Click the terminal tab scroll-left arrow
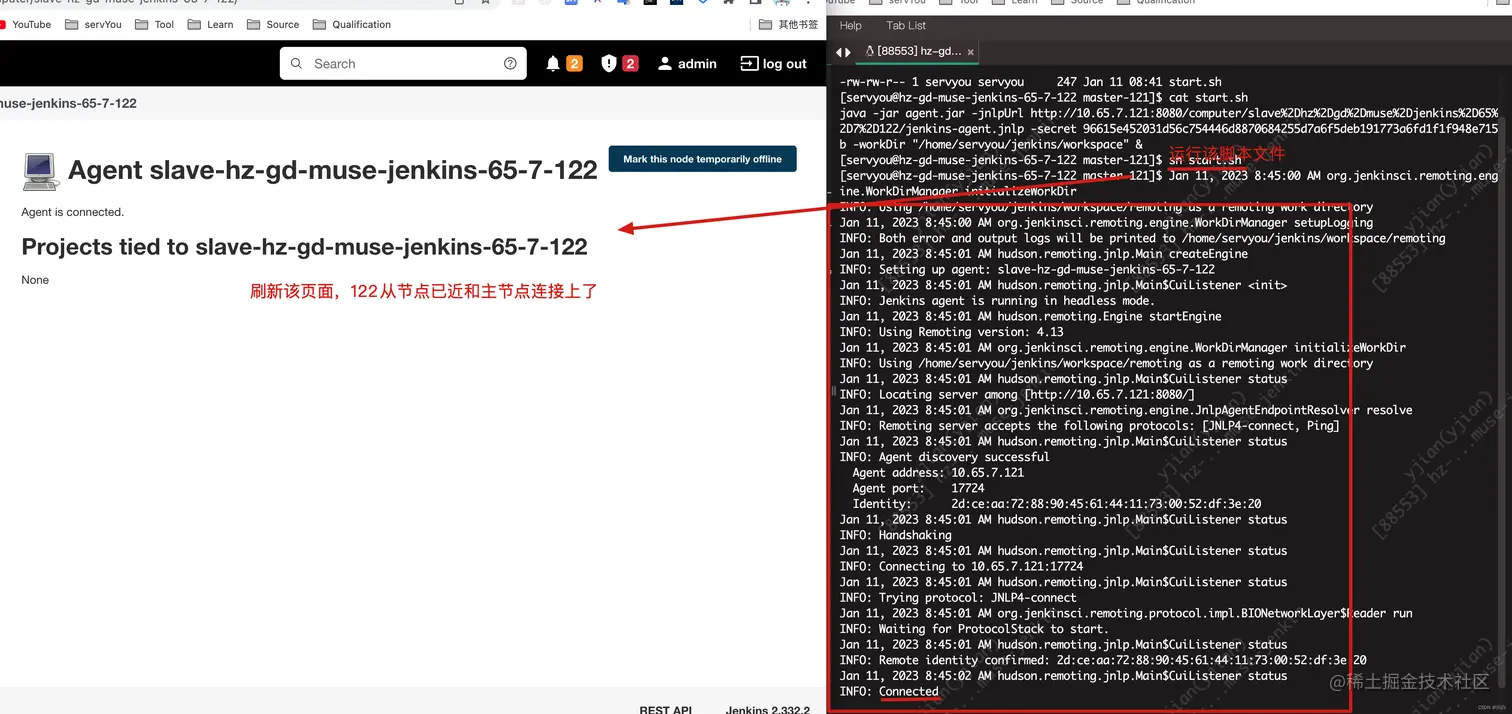1512x714 pixels. tap(838, 51)
